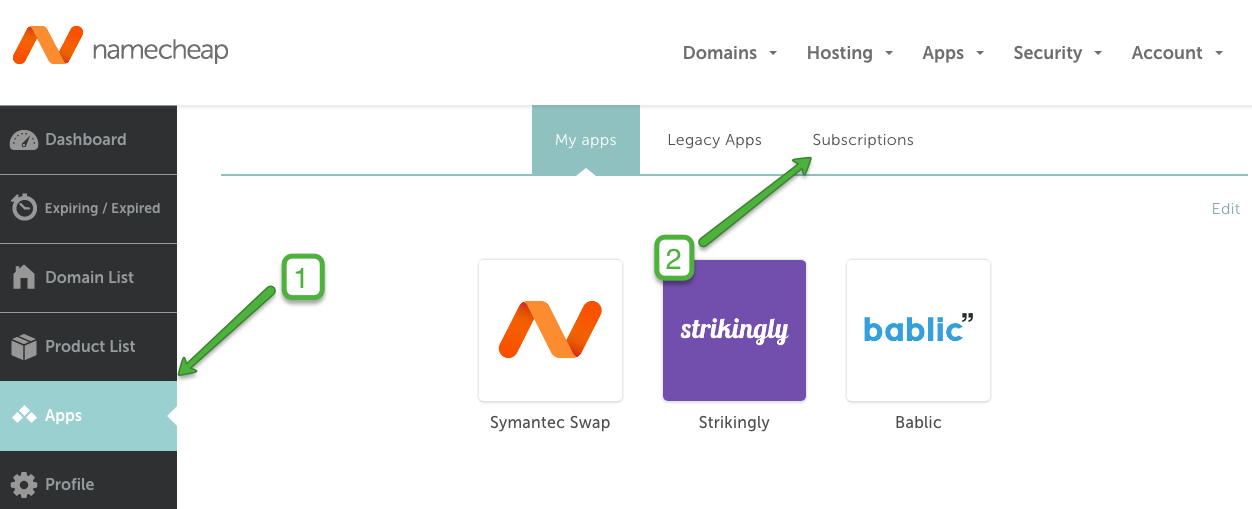Screen dimensions: 1252x509
Task: Go to Dashboard in the sidebar
Action: [x=88, y=140]
